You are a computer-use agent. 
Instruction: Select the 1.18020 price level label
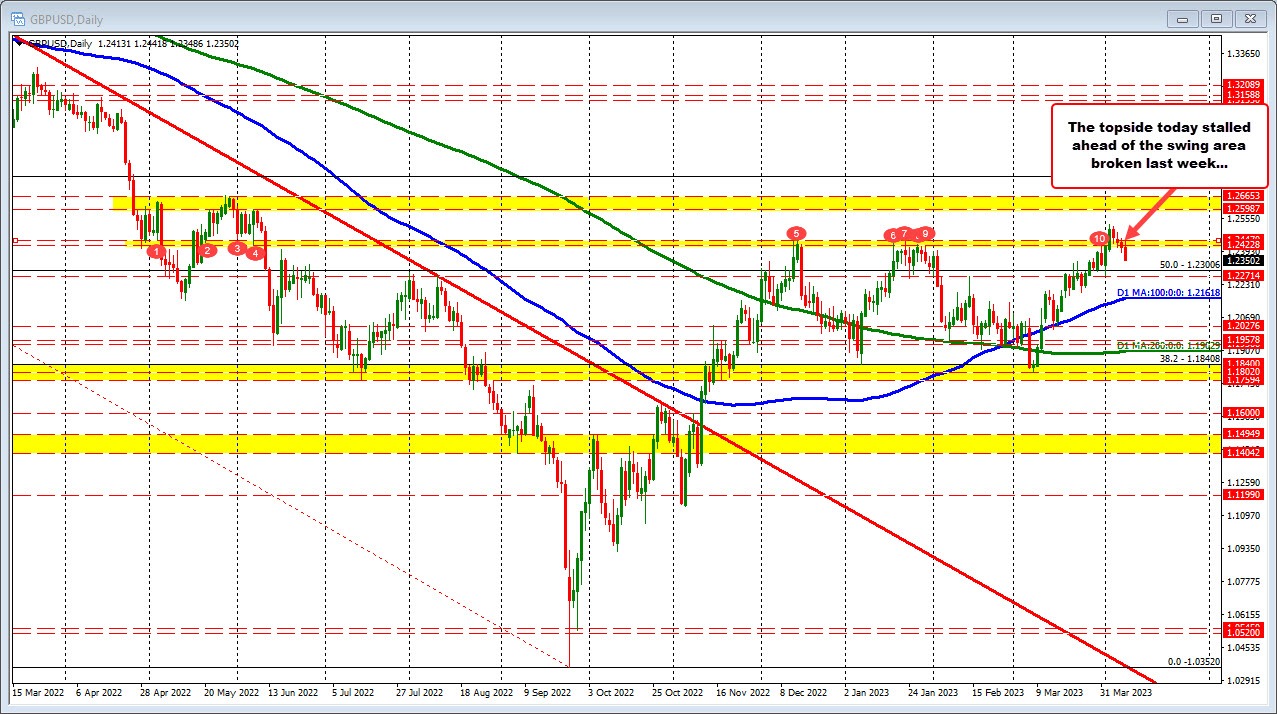coord(1244,372)
